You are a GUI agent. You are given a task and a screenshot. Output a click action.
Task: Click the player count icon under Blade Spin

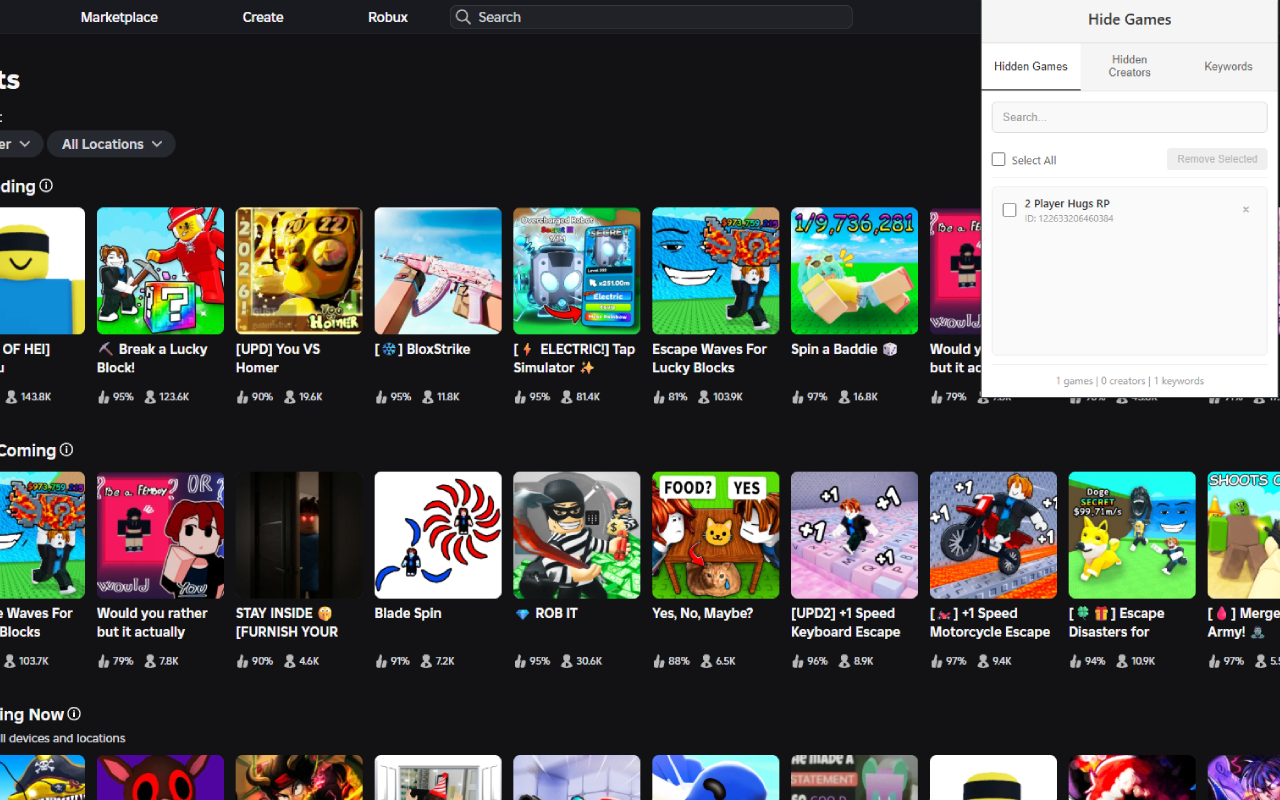(427, 661)
